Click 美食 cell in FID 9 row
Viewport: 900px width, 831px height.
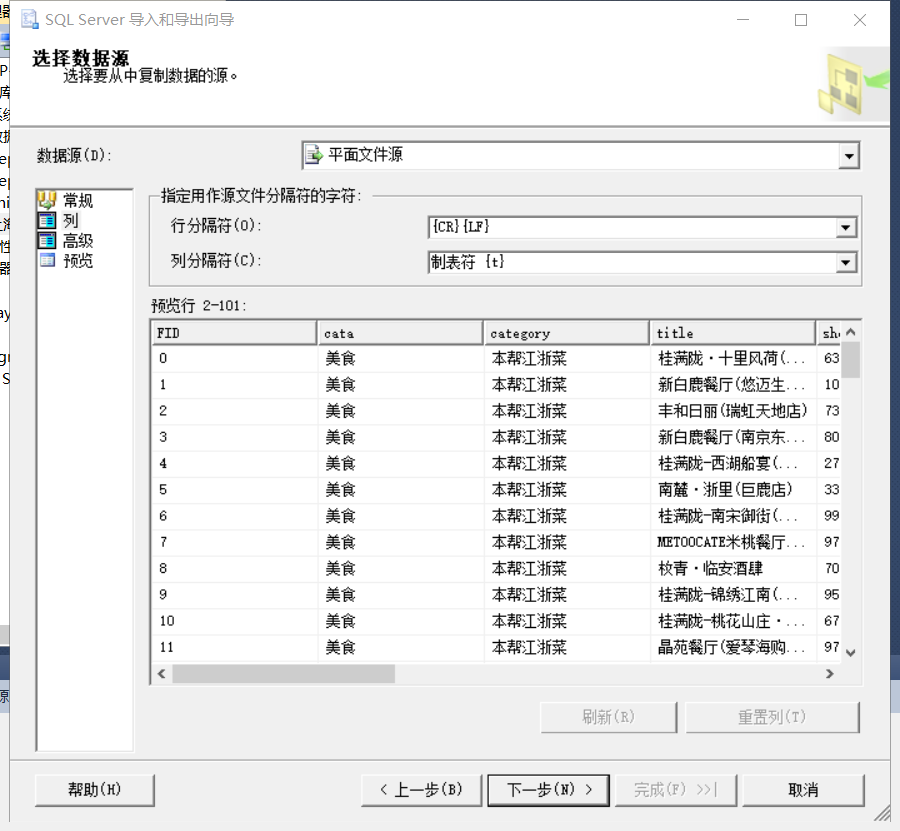[401, 595]
